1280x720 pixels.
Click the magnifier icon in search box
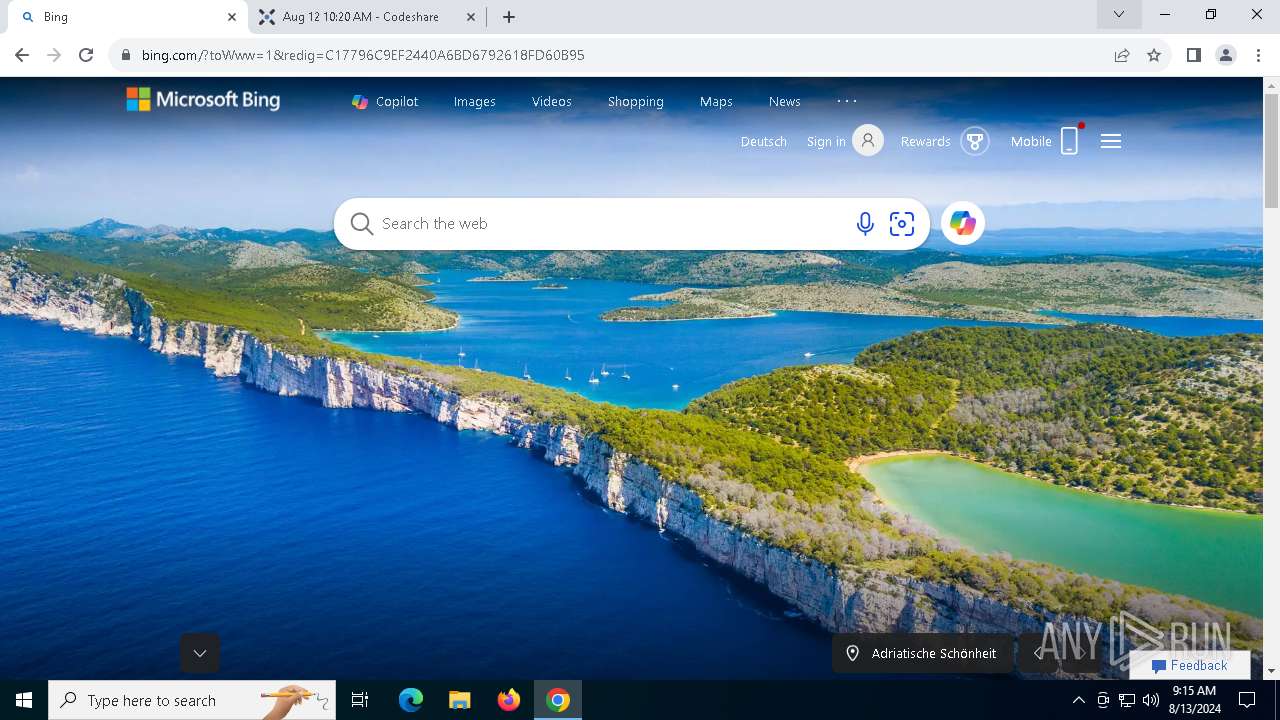pyautogui.click(x=362, y=224)
